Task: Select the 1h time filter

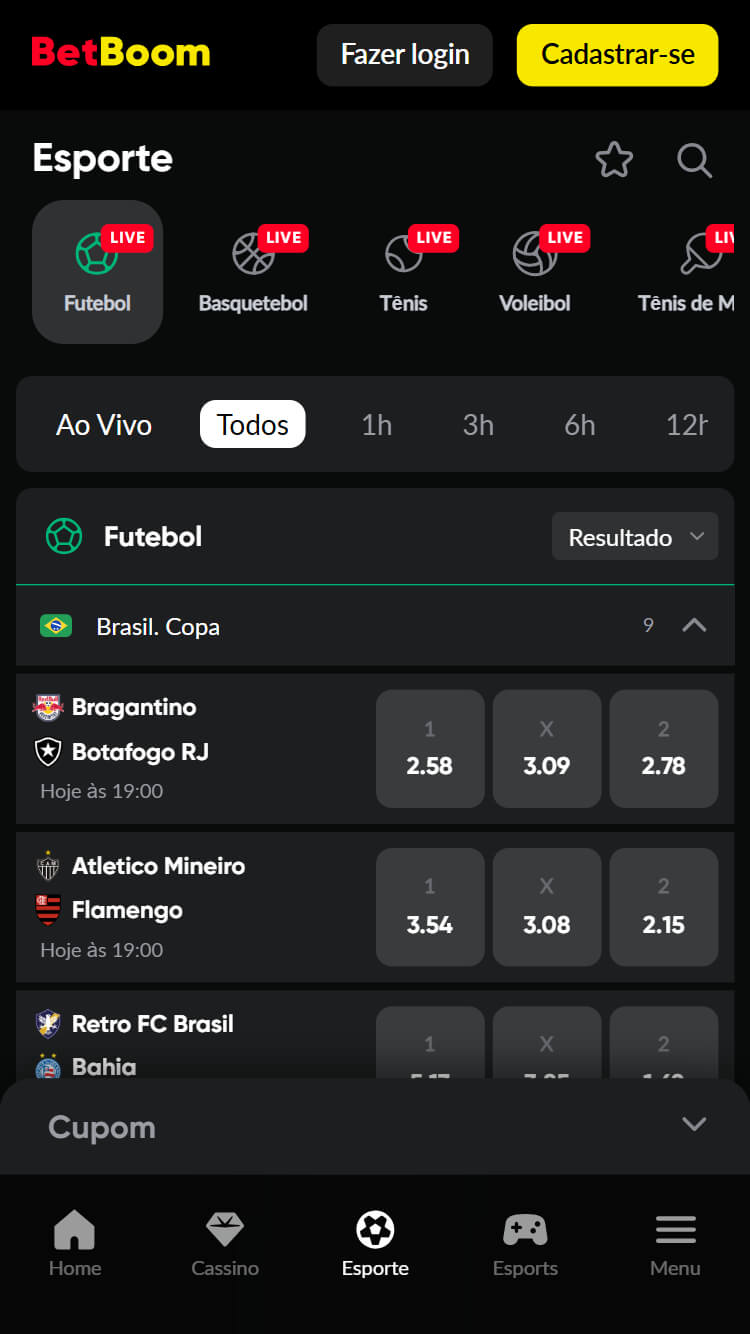Action: pyautogui.click(x=377, y=425)
